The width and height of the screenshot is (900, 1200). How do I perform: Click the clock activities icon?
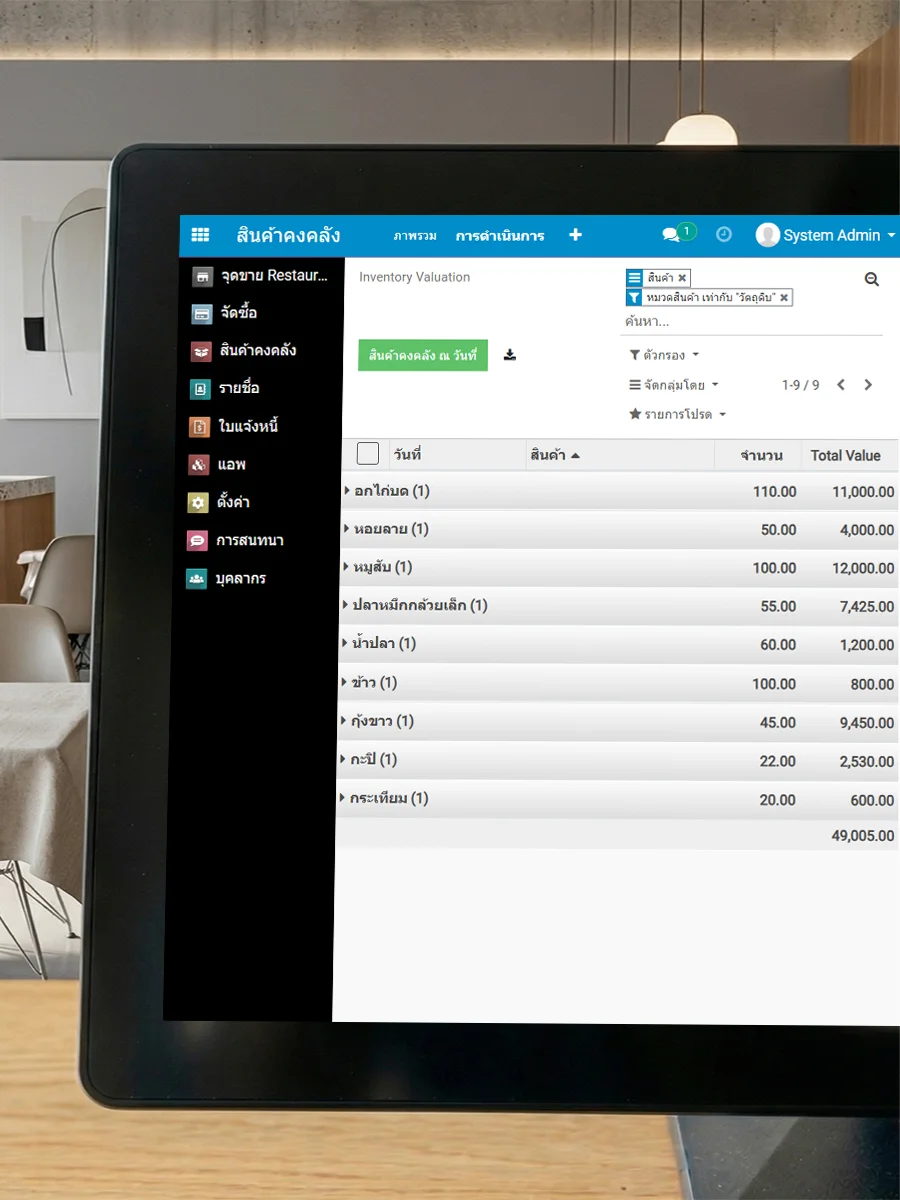724,235
